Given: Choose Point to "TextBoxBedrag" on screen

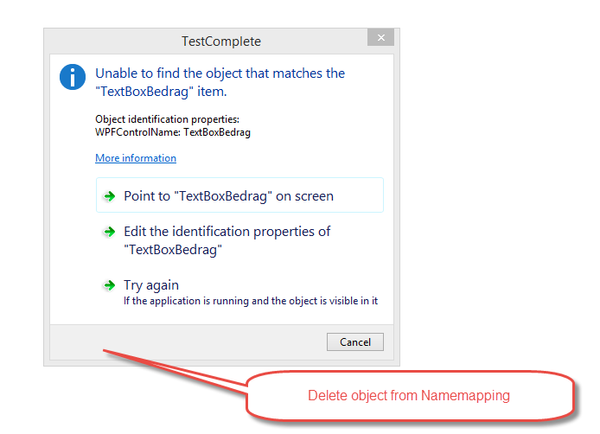Looking at the screenshot, I should coord(228,196).
